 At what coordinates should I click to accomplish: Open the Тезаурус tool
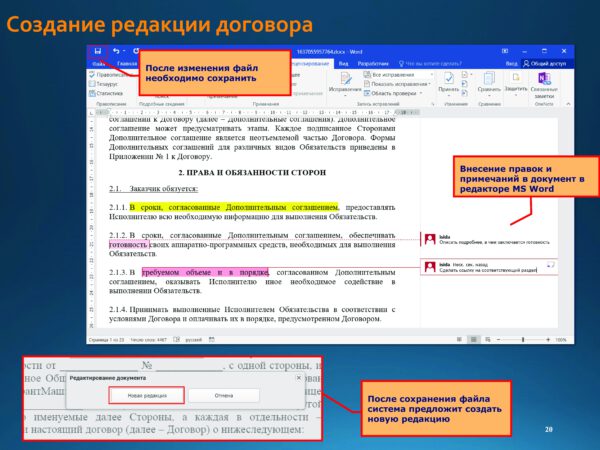tap(110, 84)
